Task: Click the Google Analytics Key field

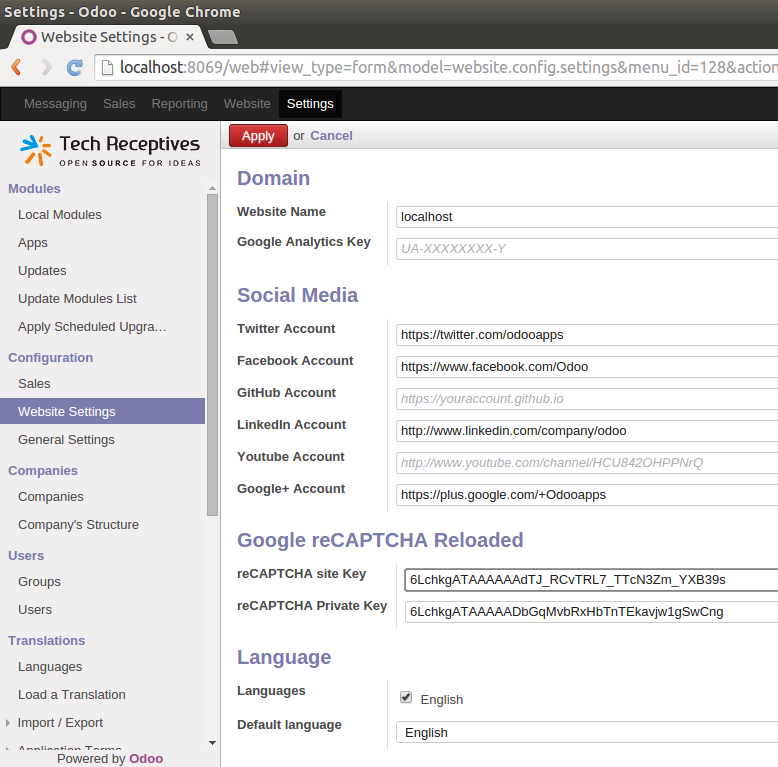Action: (x=586, y=248)
